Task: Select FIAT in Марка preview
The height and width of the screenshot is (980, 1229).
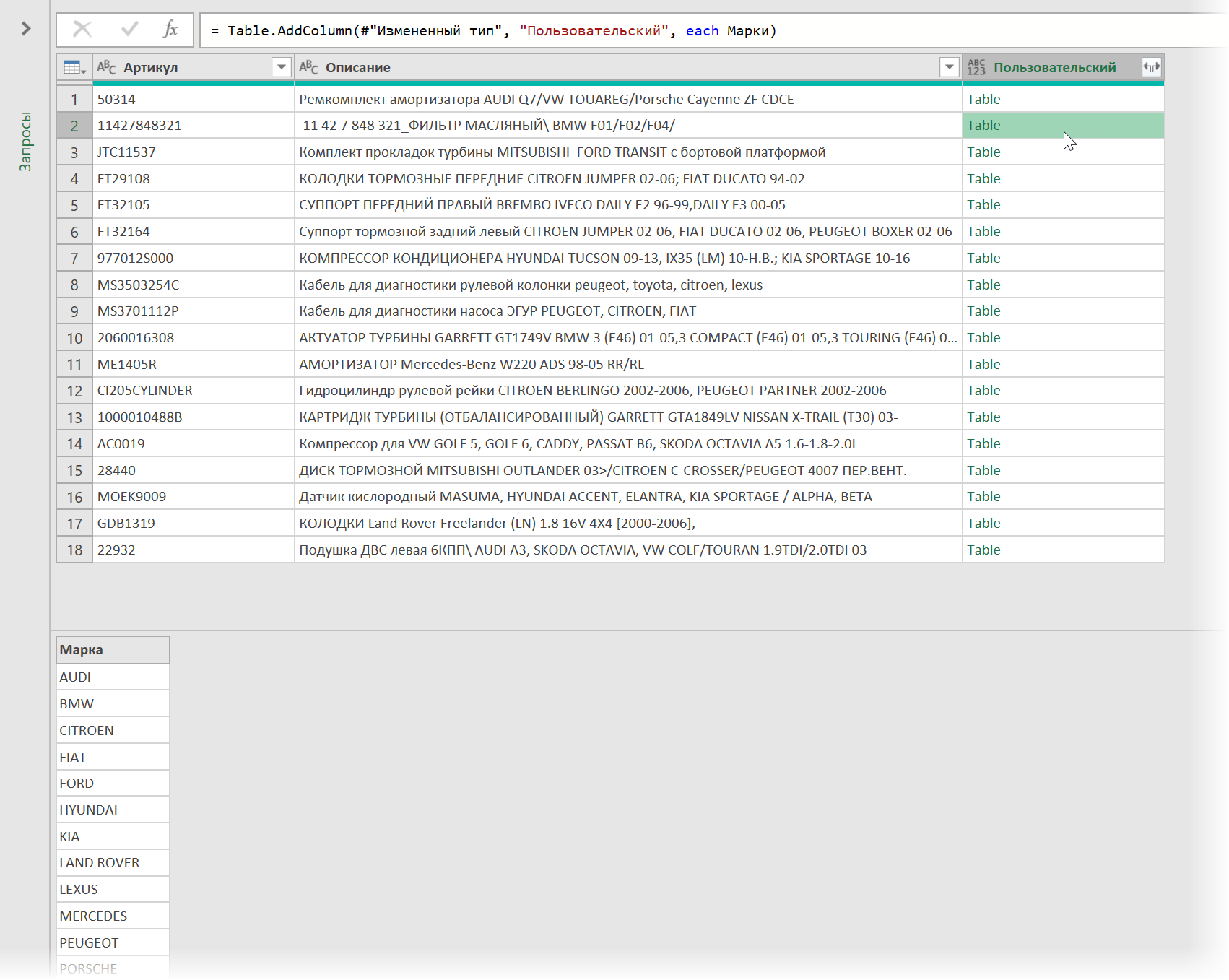Action: tap(113, 757)
